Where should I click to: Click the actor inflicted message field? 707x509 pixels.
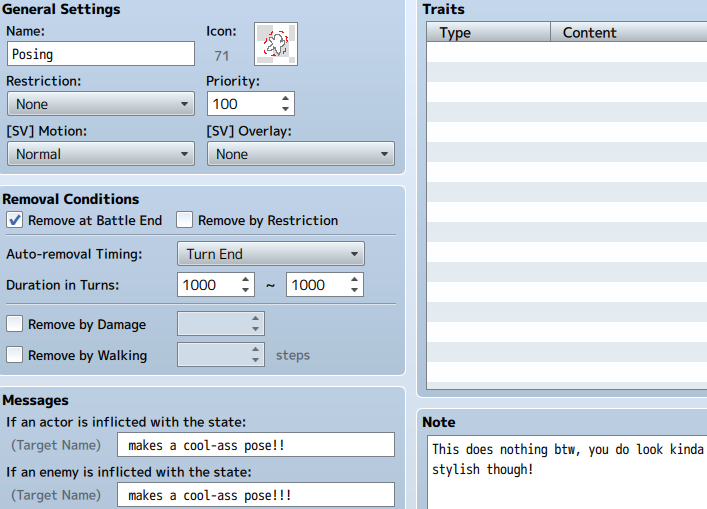[x=255, y=445]
